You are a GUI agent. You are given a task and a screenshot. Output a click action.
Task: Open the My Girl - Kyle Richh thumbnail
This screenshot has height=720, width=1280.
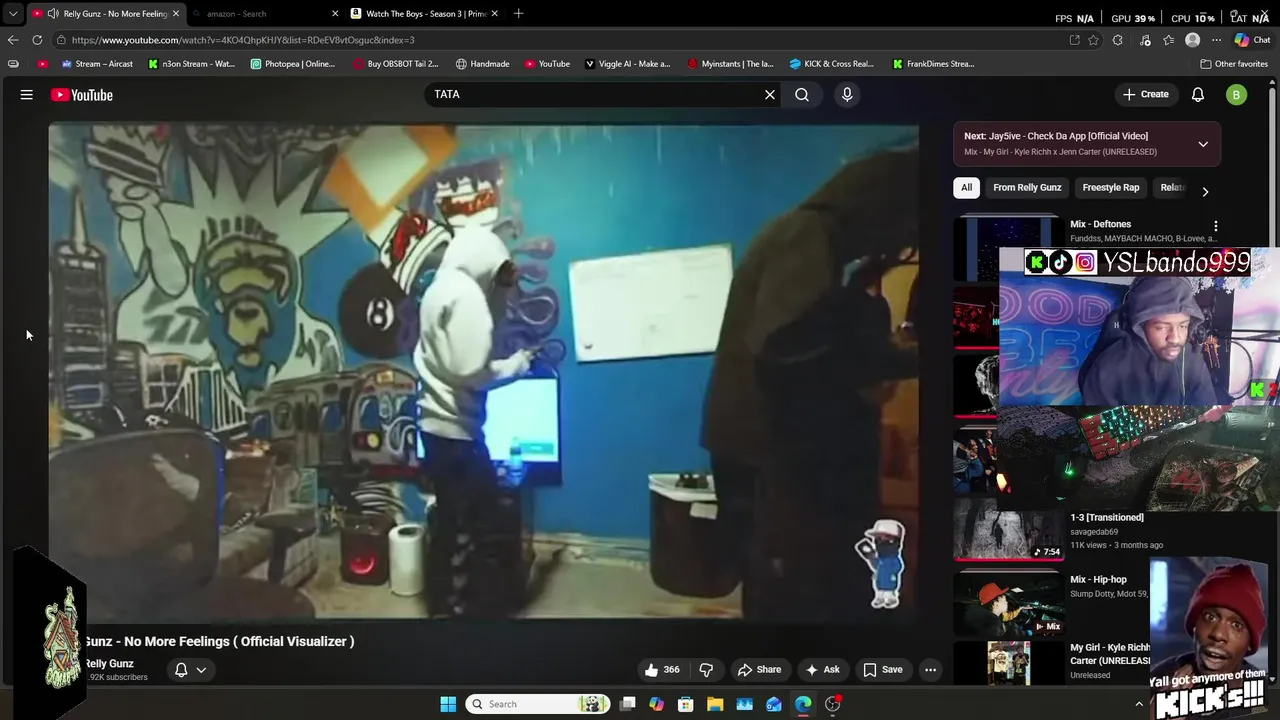pyautogui.click(x=1008, y=663)
